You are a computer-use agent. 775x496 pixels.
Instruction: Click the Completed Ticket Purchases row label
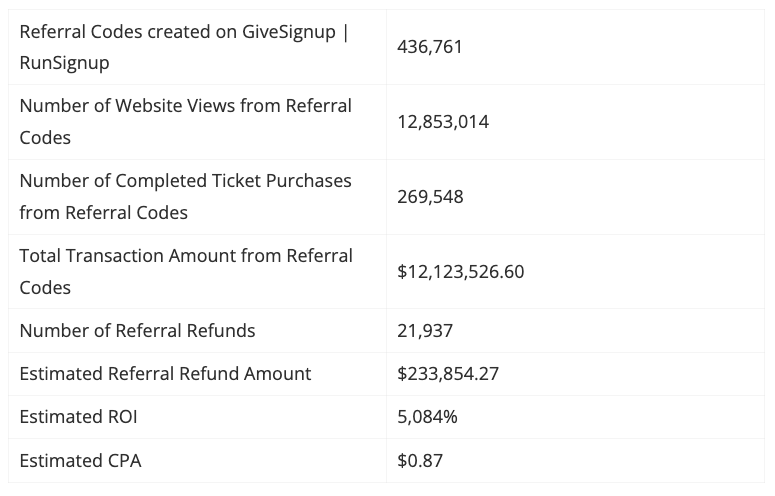[x=185, y=197]
